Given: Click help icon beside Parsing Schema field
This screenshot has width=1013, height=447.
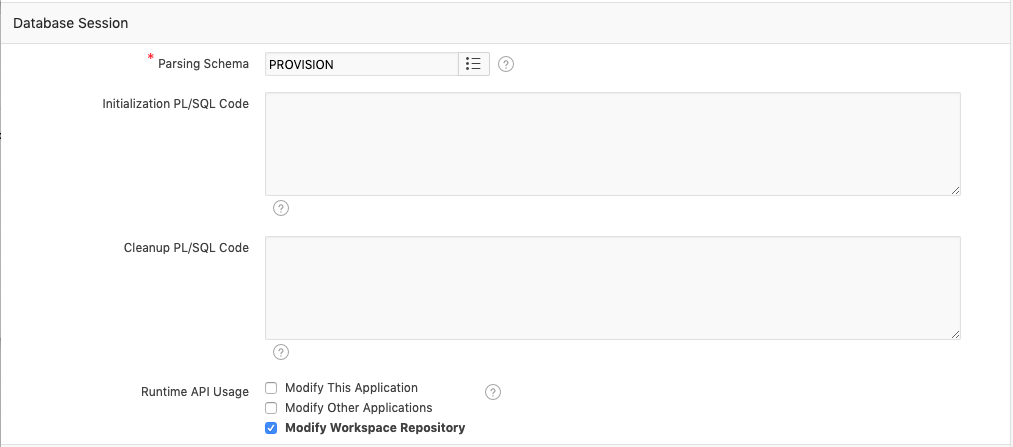Looking at the screenshot, I should point(506,64).
